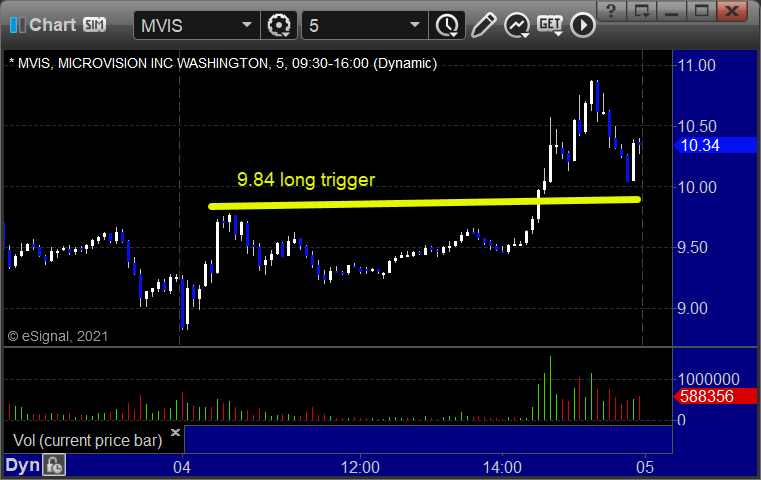This screenshot has width=761, height=480.
Task: Click the 9.50 price axis label
Action: [x=692, y=248]
